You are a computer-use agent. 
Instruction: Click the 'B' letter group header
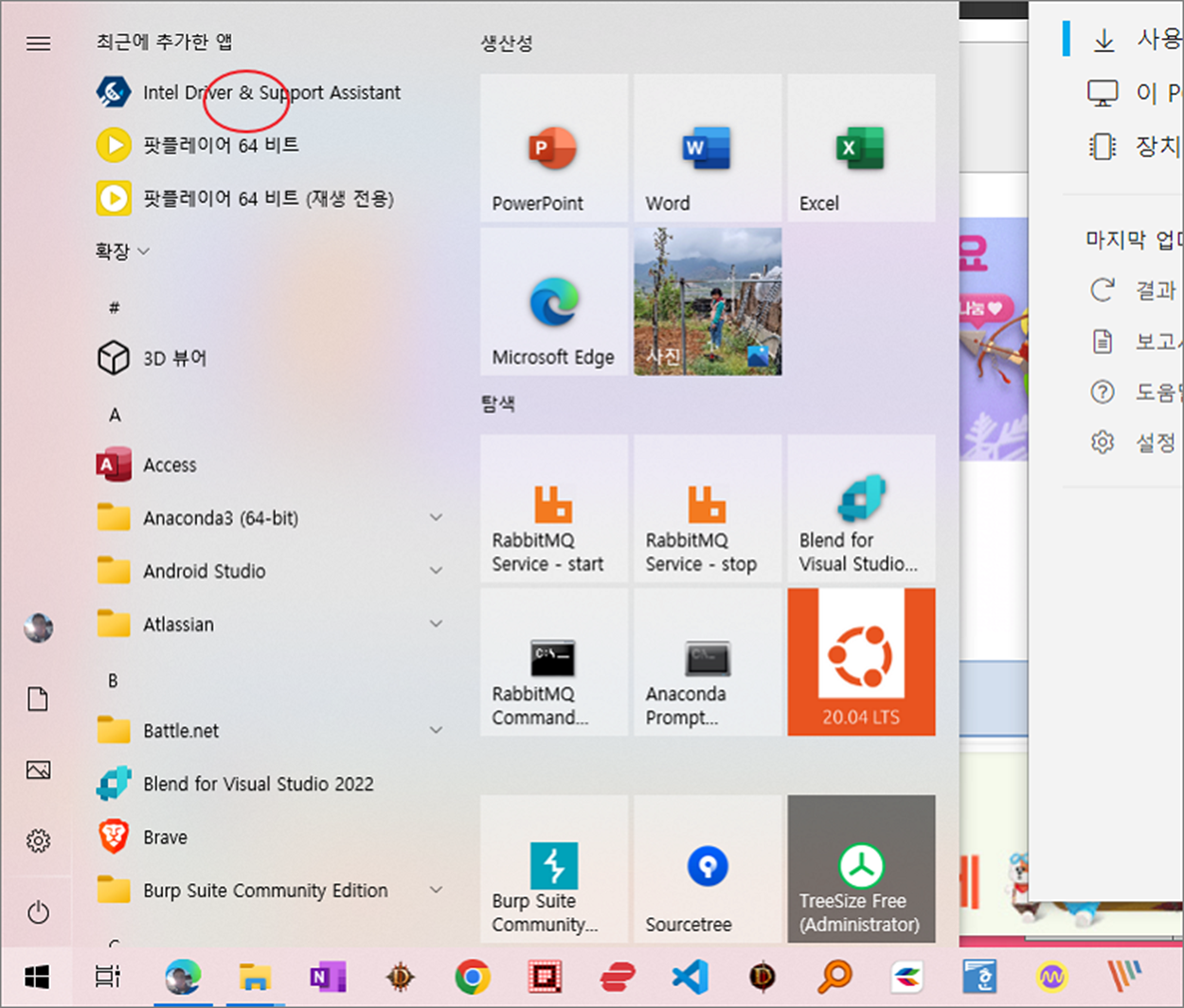pyautogui.click(x=113, y=680)
